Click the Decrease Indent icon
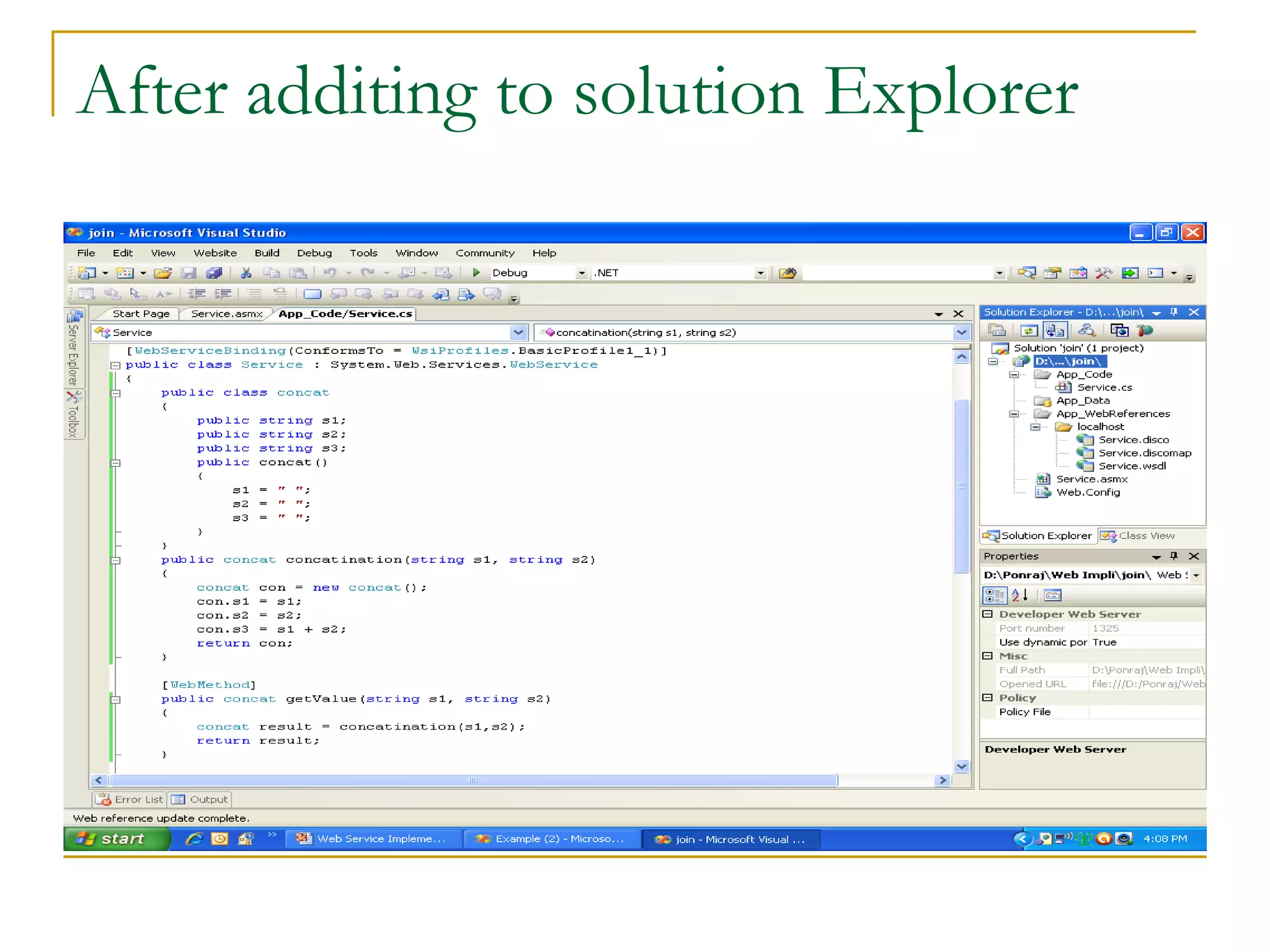This screenshot has height=952, width=1270. pyautogui.click(x=197, y=294)
